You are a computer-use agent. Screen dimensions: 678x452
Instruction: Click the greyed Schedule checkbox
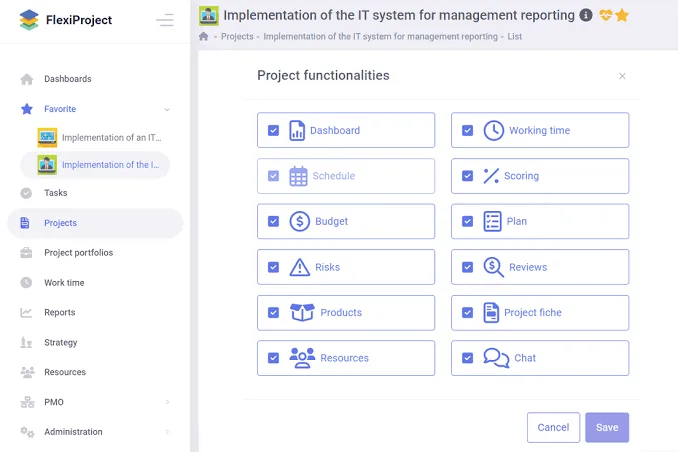pos(273,176)
